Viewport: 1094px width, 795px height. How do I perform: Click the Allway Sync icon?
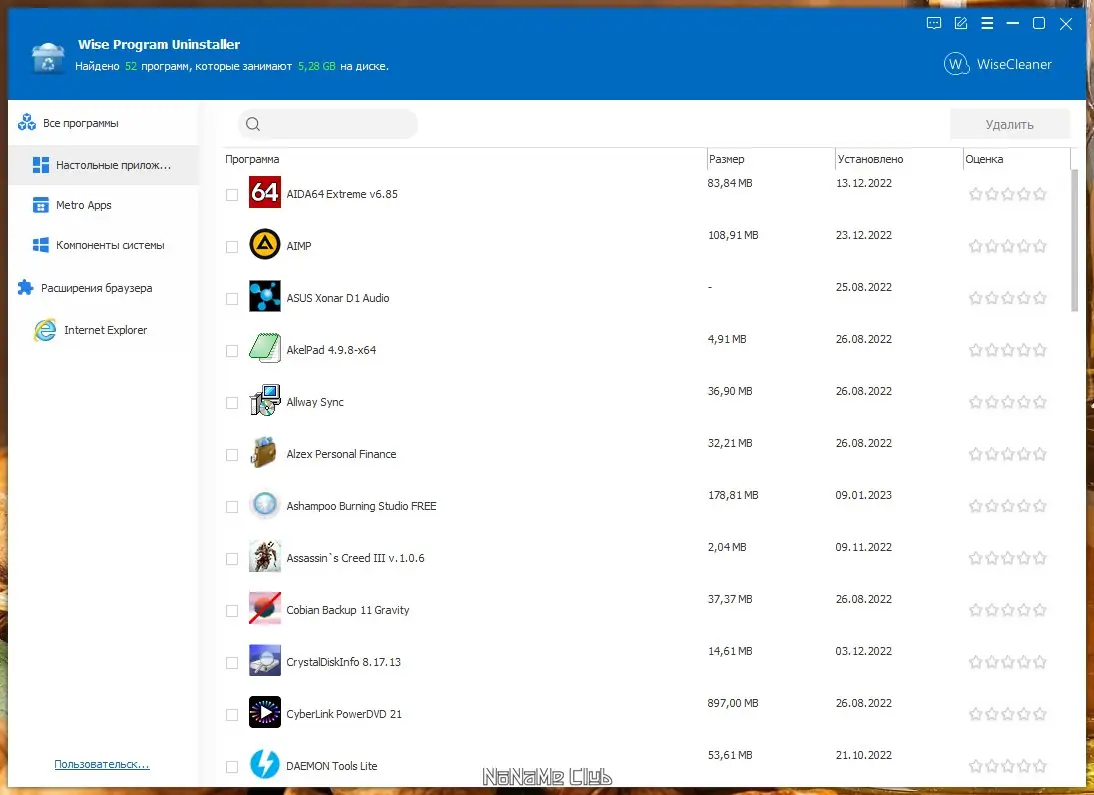pyautogui.click(x=264, y=400)
